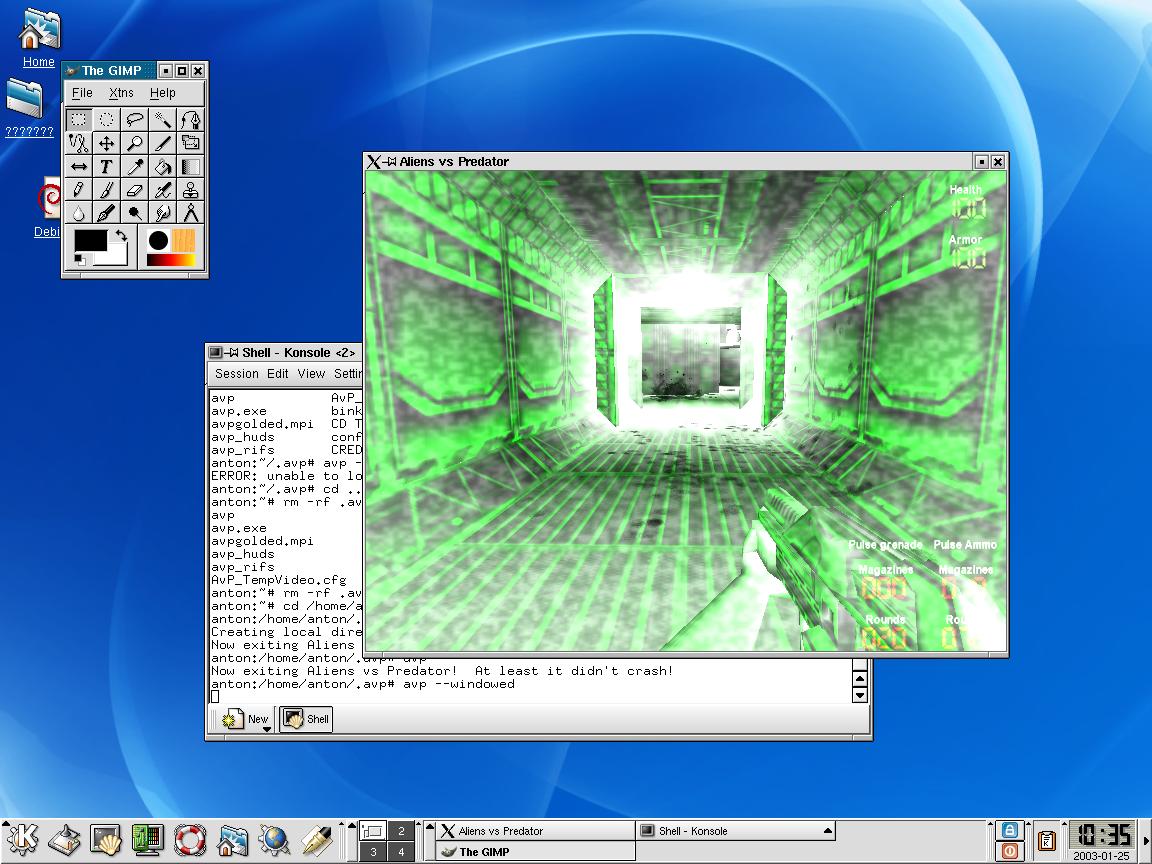1152x864 pixels.
Task: Activate the Clone stamp tool
Action: click(x=191, y=190)
